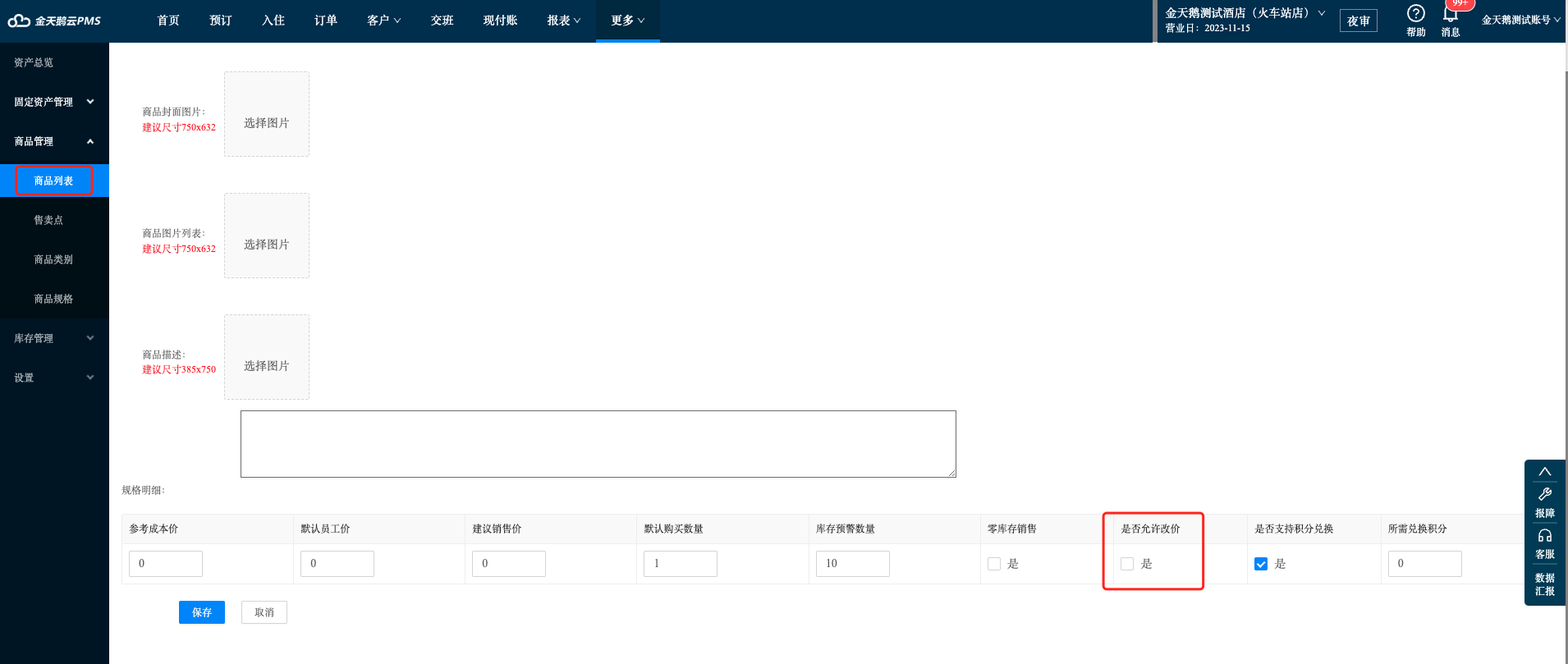The image size is (1568, 664).
Task: Open the 预订 menu
Action: tap(221, 21)
